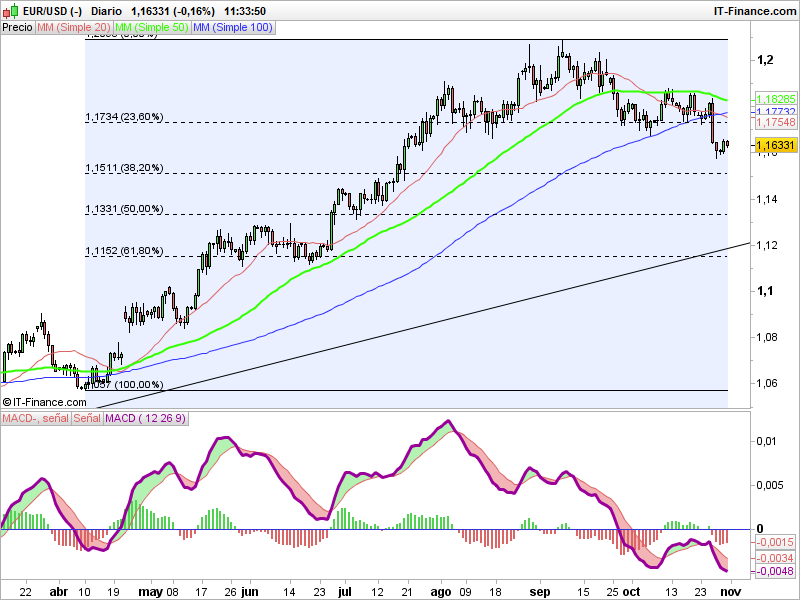Click the -0,0015 histogram value tag
Screen dimensions: 800x600
click(774, 542)
